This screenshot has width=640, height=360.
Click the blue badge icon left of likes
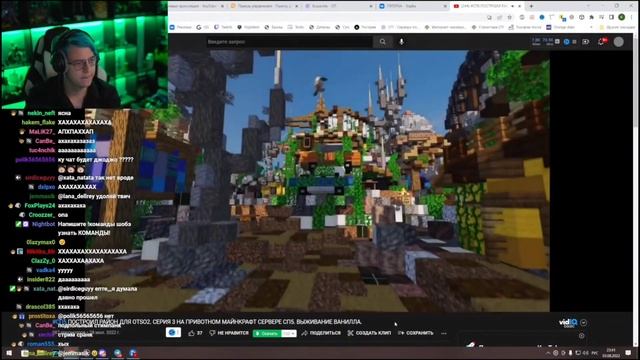(173, 333)
